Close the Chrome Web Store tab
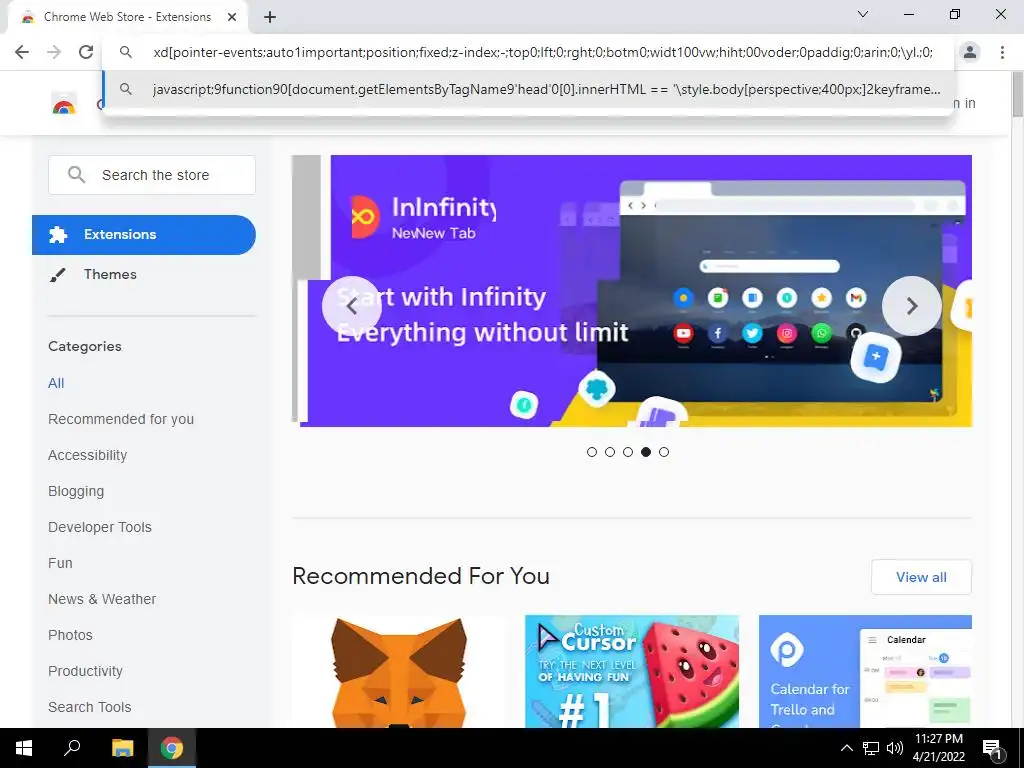 [x=232, y=17]
